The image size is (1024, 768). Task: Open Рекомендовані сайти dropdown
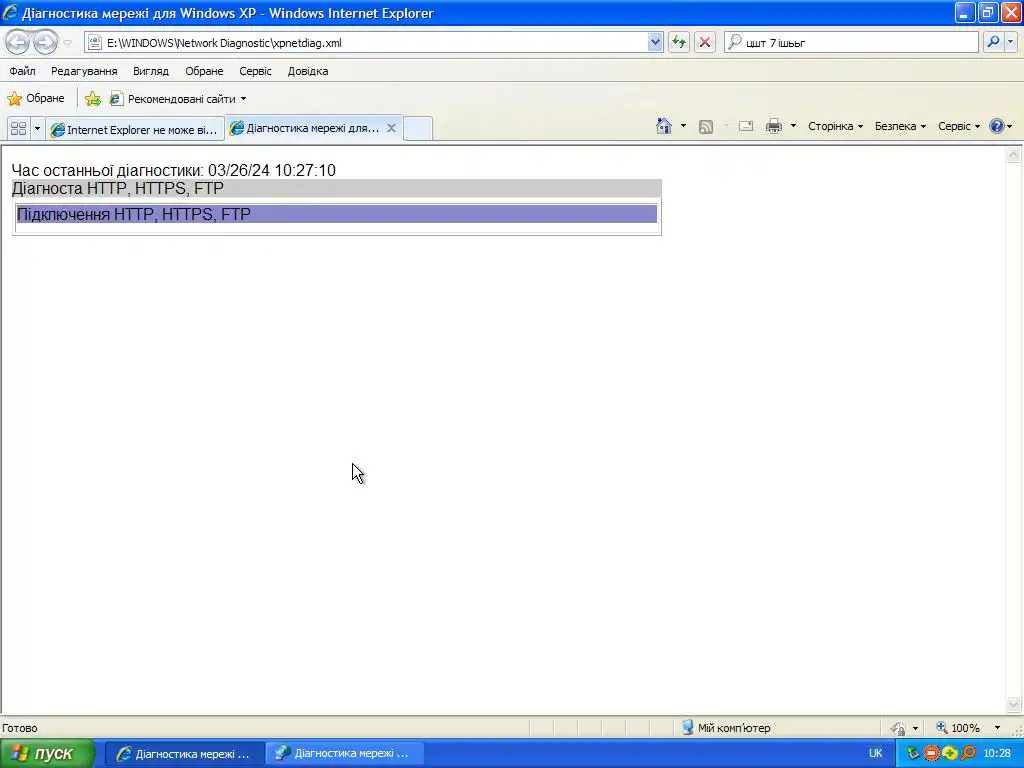coord(178,99)
